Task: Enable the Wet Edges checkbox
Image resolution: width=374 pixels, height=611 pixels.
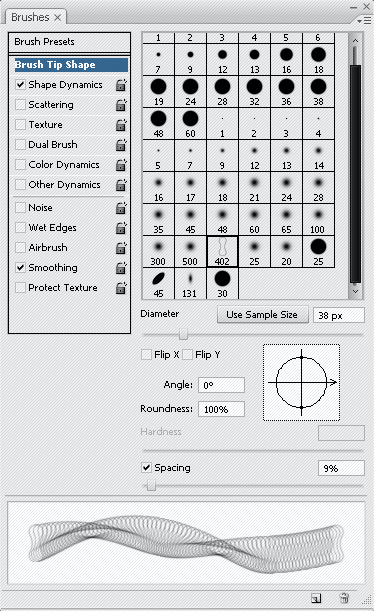Action: (20, 227)
